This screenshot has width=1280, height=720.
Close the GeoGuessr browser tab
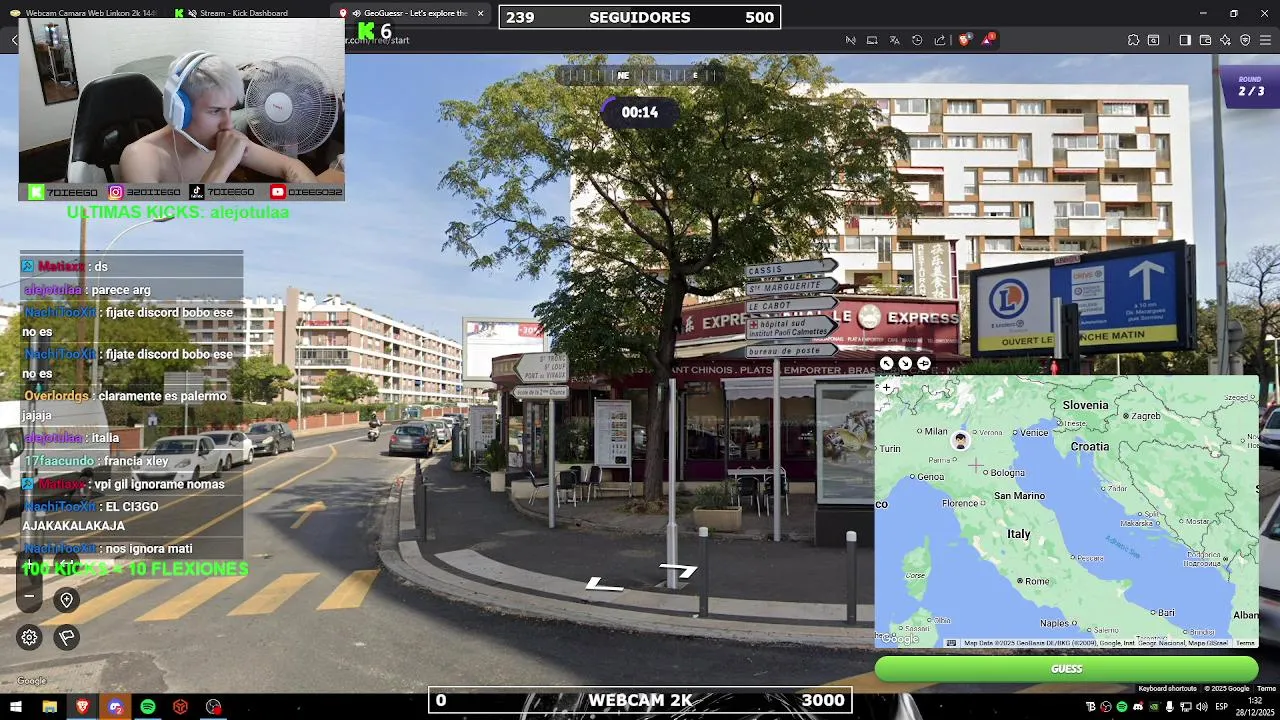point(480,13)
